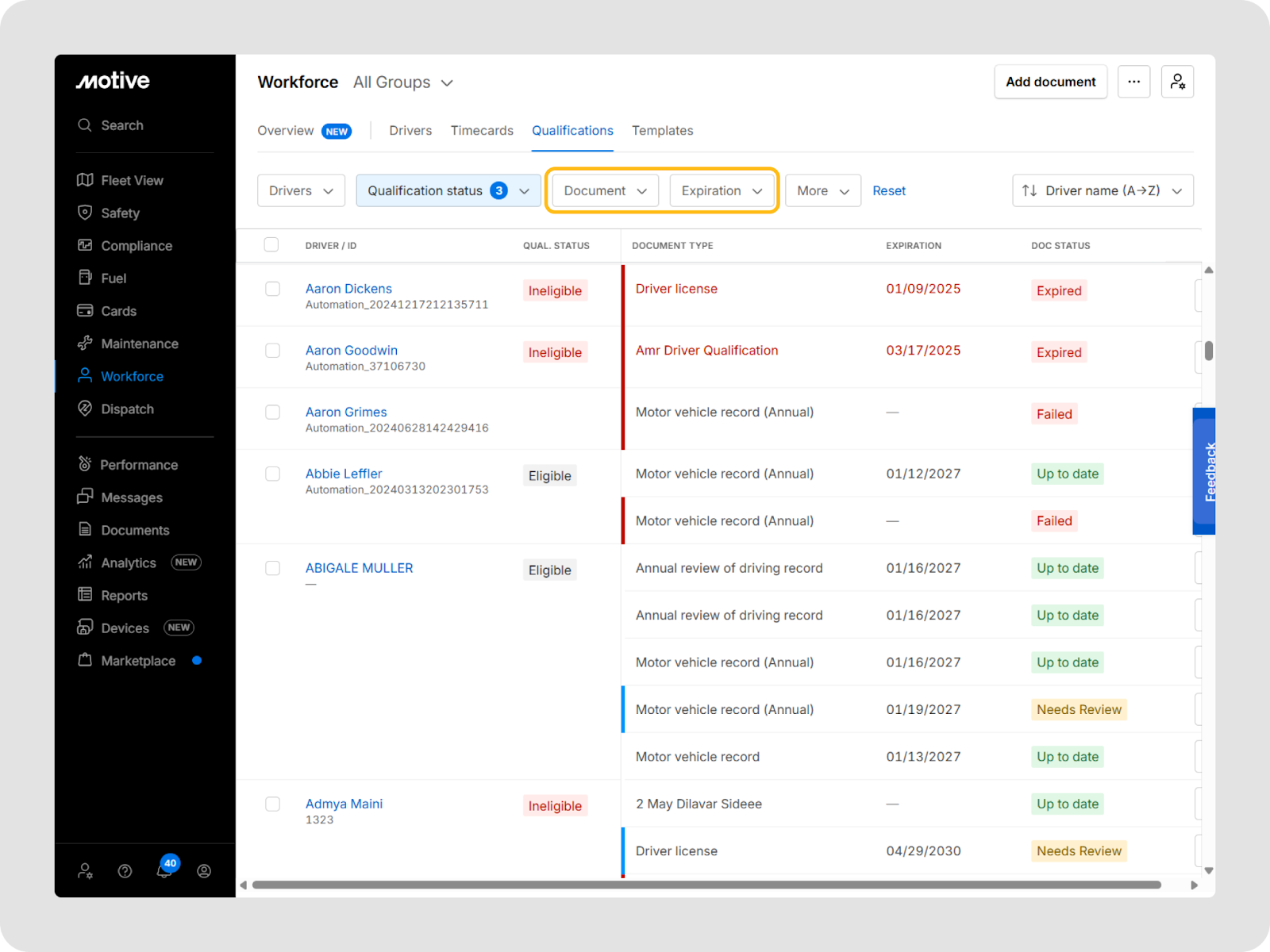Image resolution: width=1270 pixels, height=952 pixels.
Task: Click the help question mark icon
Action: click(x=125, y=871)
